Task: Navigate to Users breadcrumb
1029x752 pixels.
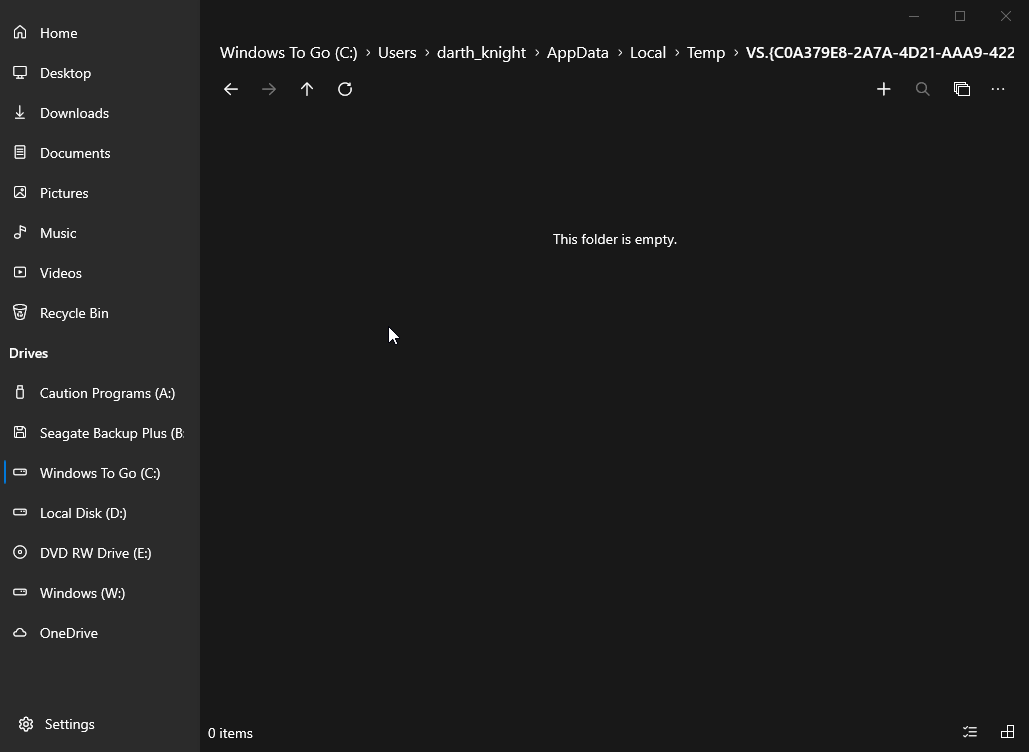Action: [x=397, y=52]
